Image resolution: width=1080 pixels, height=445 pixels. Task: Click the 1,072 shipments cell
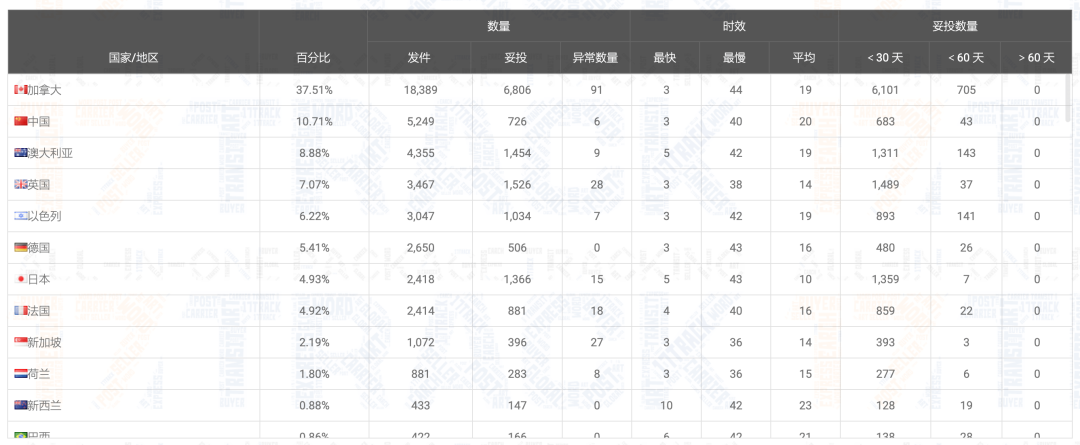[419, 342]
